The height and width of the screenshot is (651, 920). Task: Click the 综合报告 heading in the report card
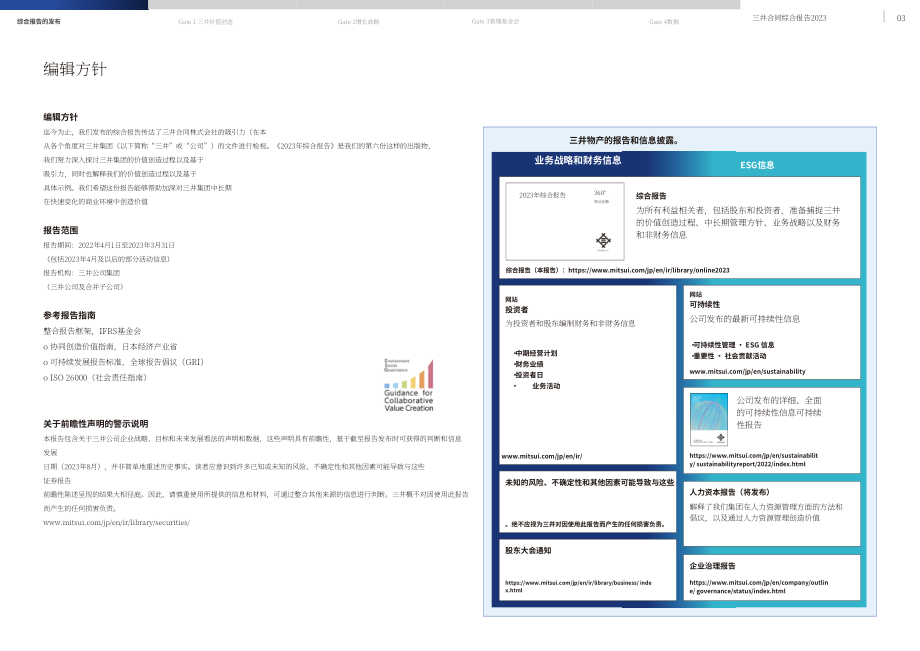(x=651, y=196)
